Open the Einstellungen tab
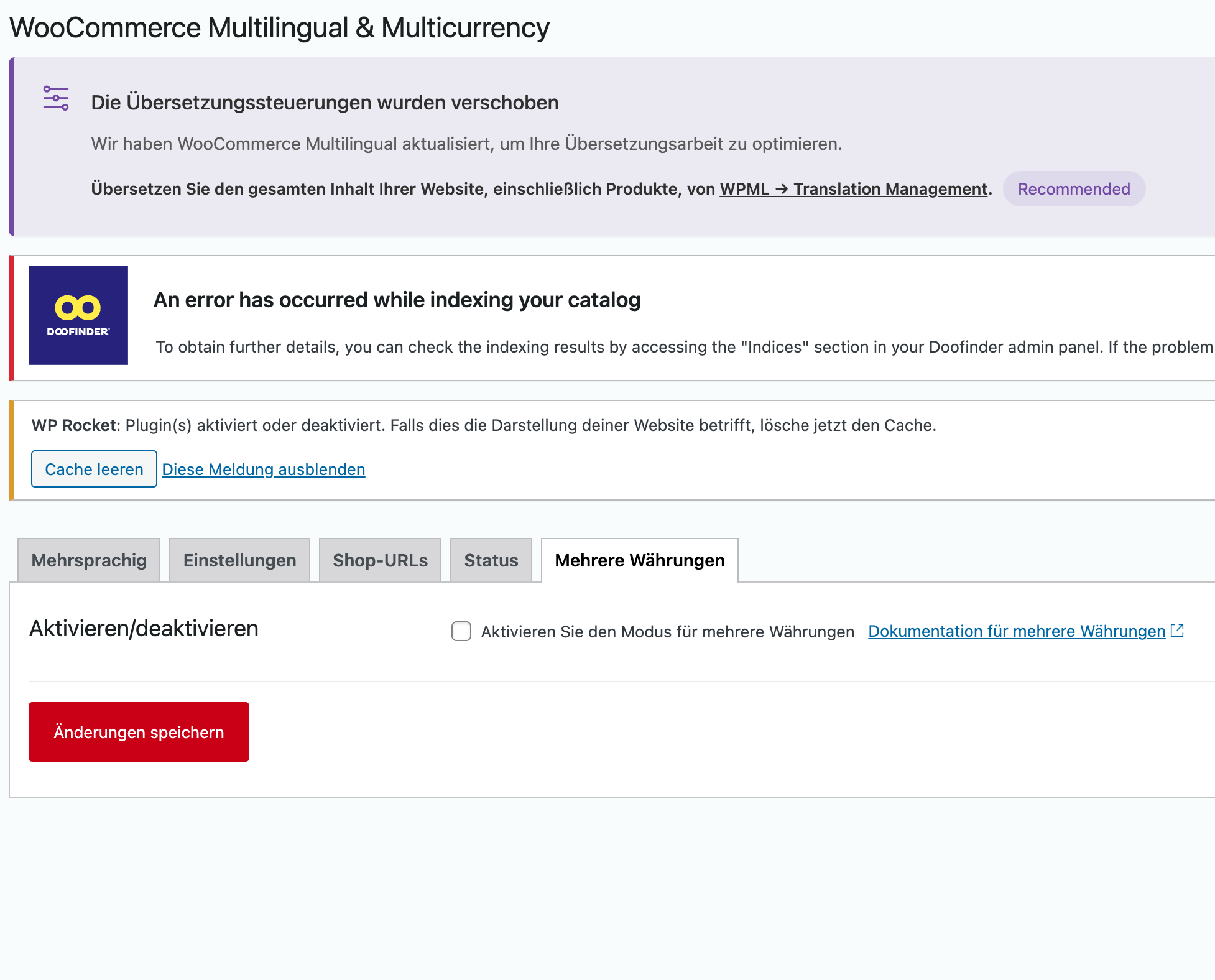The height and width of the screenshot is (980, 1215). pyautogui.click(x=239, y=560)
